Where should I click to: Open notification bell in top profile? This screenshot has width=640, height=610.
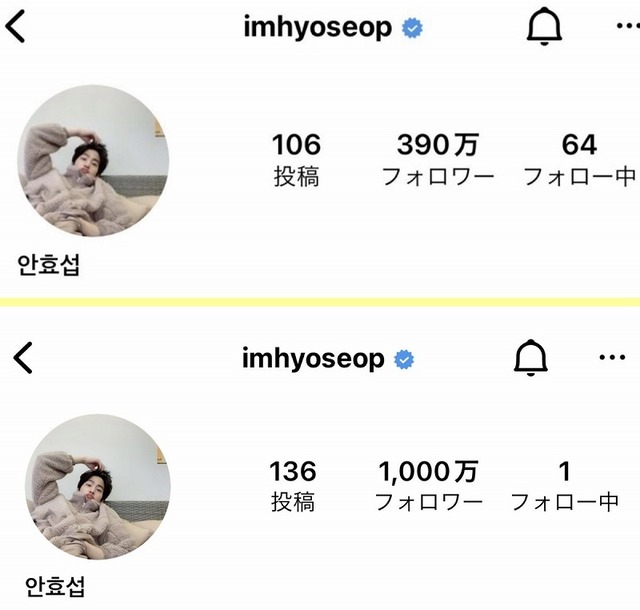pos(544,26)
